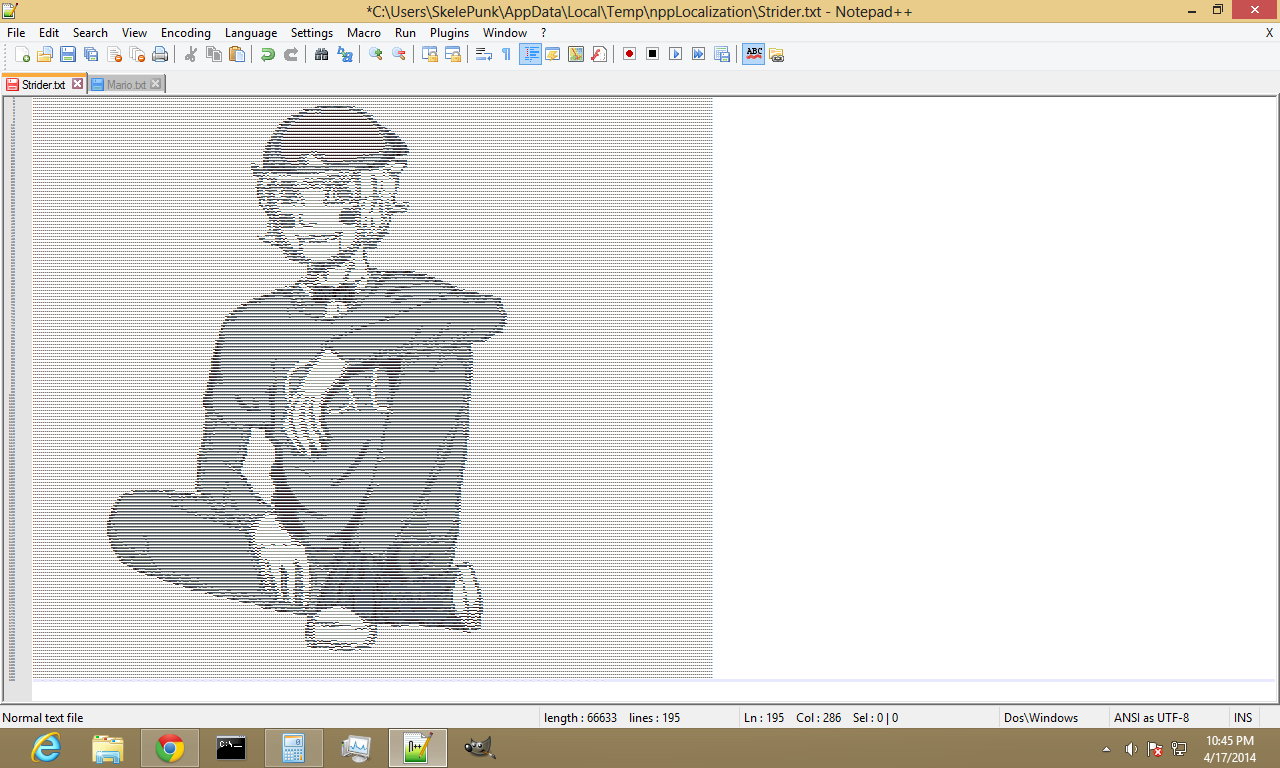The height and width of the screenshot is (768, 1280).
Task: Toggle synchronize vertical scrolling
Action: pos(430,54)
